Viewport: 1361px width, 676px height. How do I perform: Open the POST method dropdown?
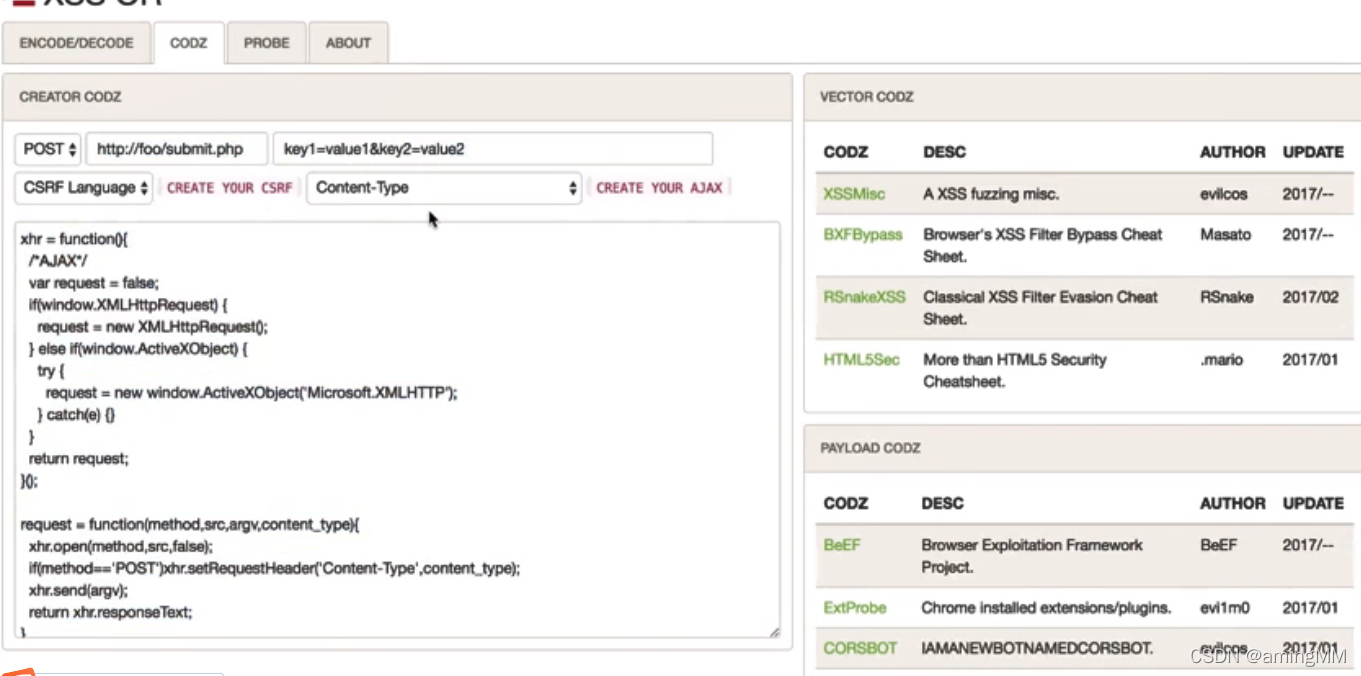[x=49, y=149]
